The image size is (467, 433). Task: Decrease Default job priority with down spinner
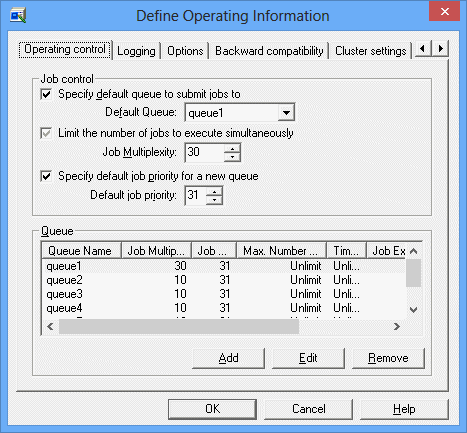click(x=214, y=200)
